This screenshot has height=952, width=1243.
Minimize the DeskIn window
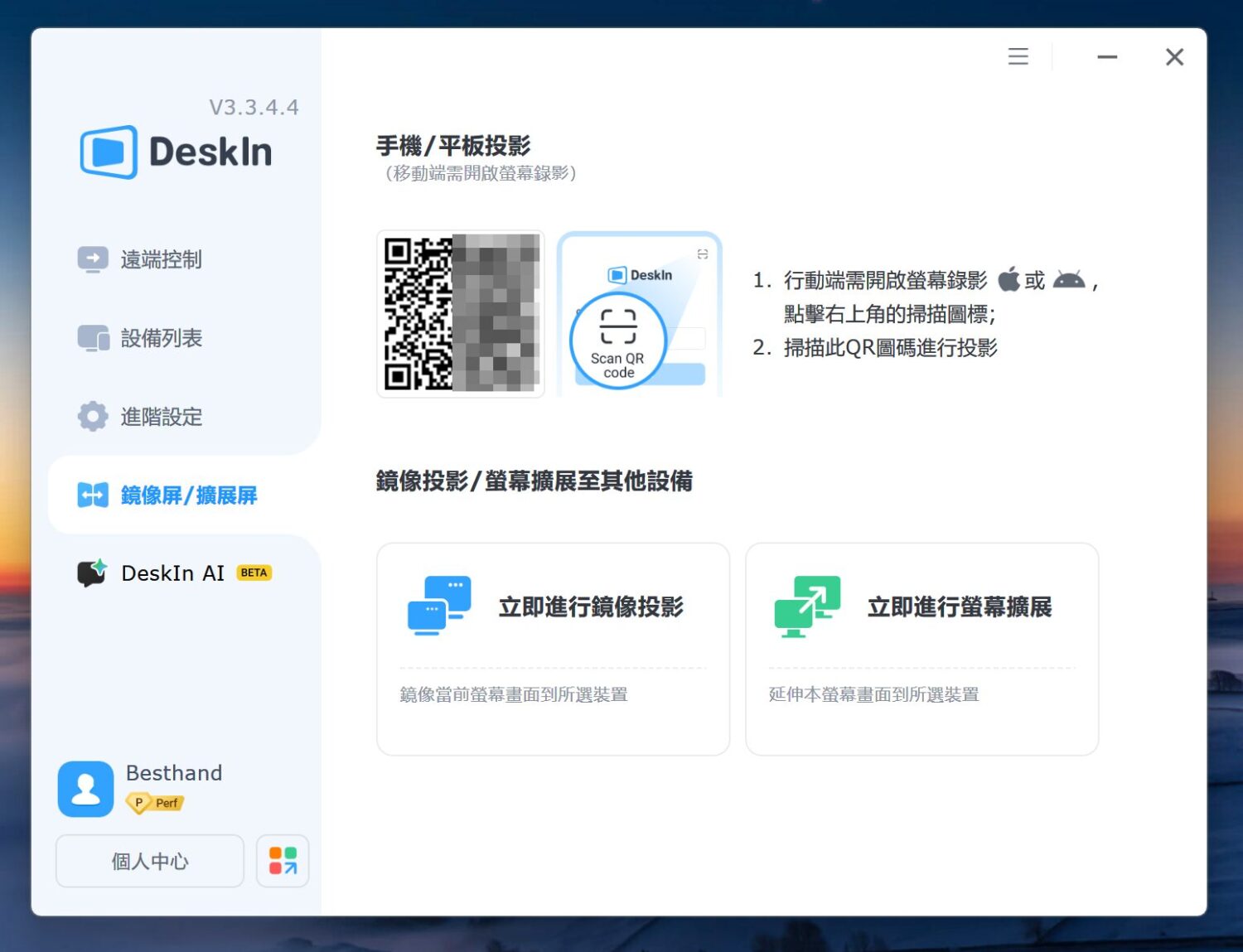1107,56
